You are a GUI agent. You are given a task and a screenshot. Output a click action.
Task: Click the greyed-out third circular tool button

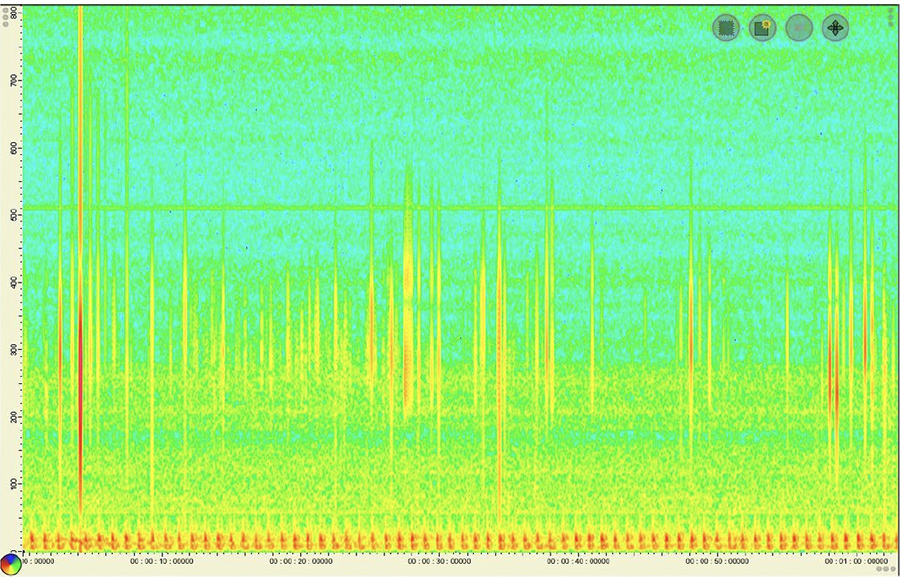[798, 28]
